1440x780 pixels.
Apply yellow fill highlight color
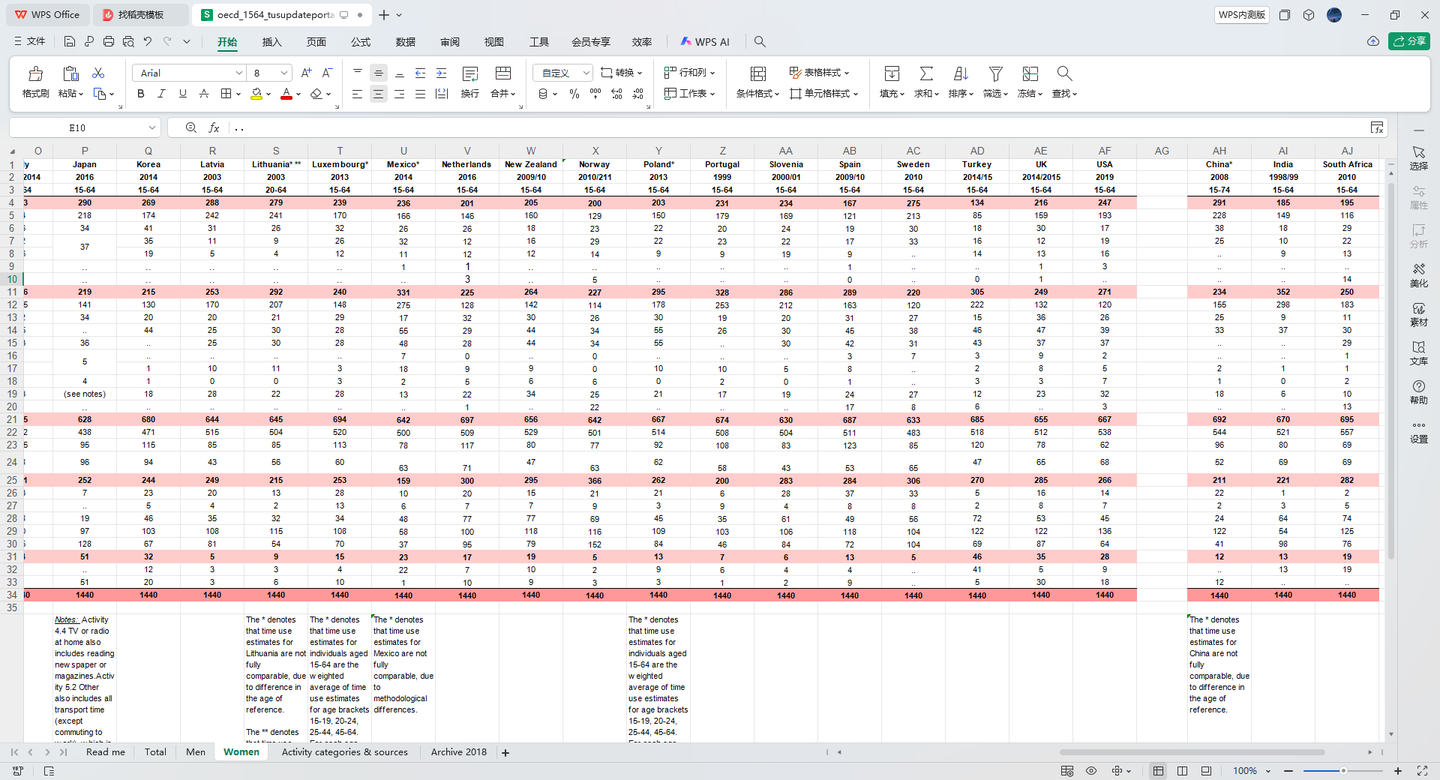click(x=256, y=94)
